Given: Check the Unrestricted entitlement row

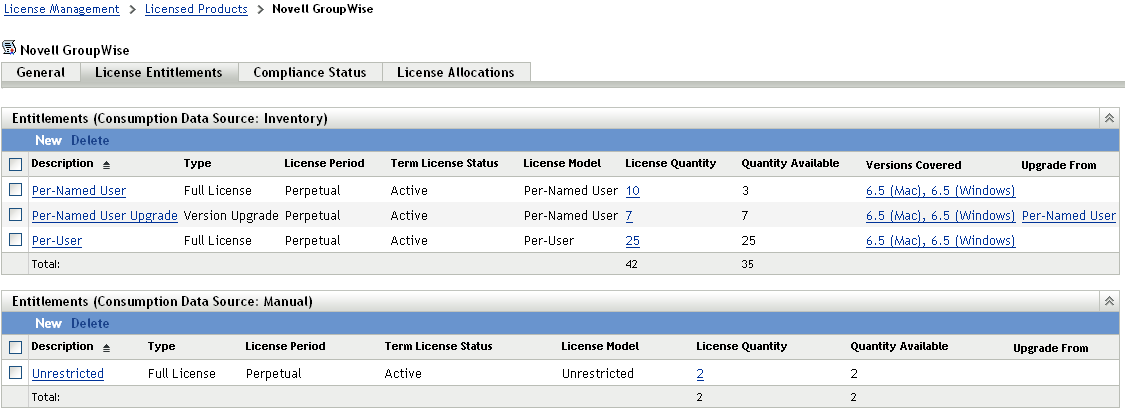Looking at the screenshot, I should pos(16,373).
